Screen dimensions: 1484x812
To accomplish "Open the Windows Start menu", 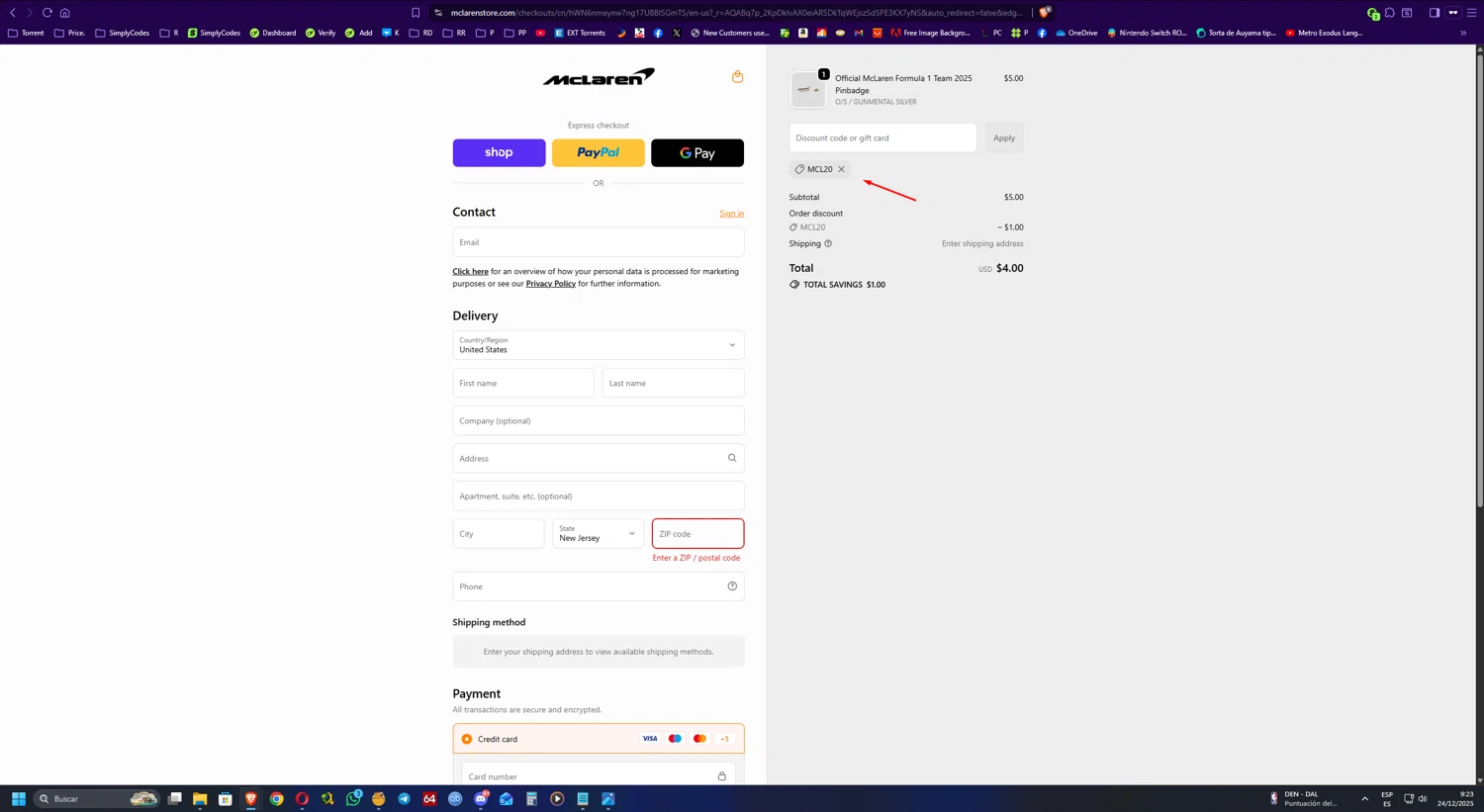I will click(18, 799).
